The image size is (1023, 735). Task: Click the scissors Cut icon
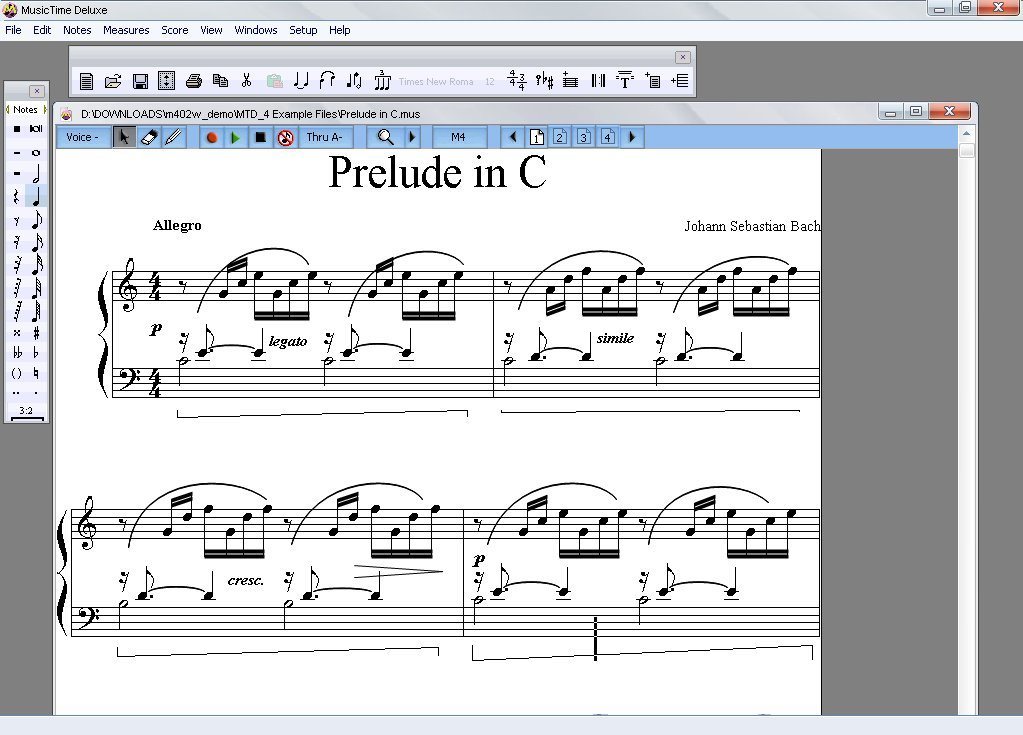[x=247, y=81]
